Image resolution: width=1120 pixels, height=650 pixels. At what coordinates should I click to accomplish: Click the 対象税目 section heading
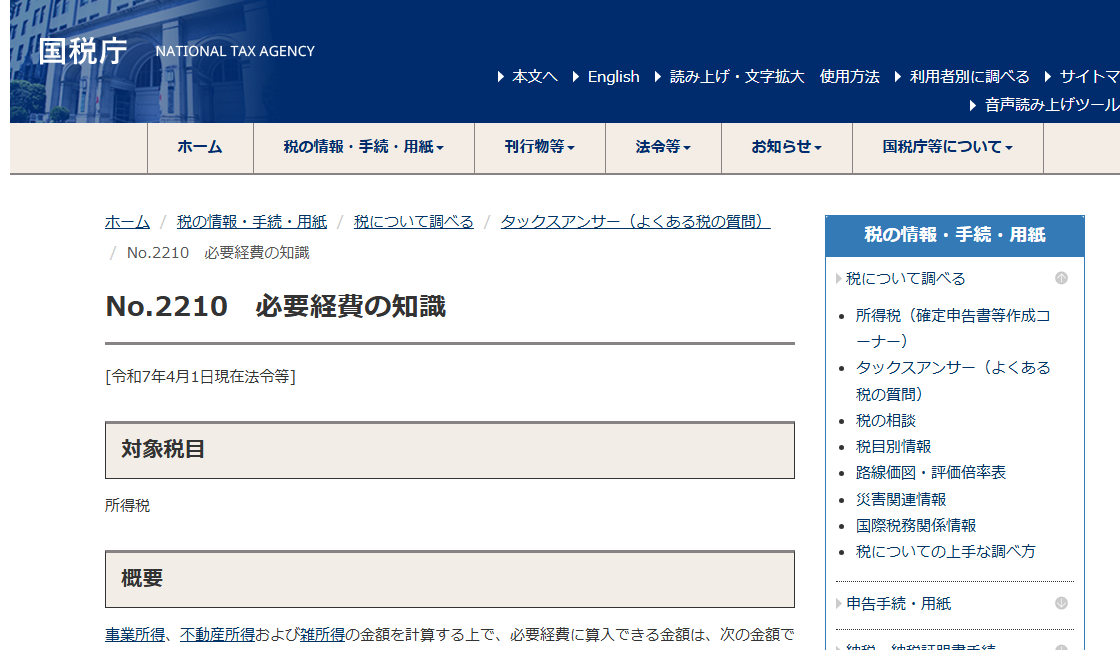tap(450, 450)
